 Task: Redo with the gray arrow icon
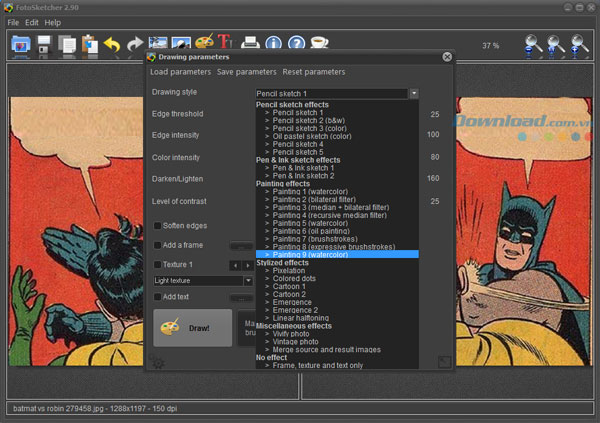coord(134,45)
